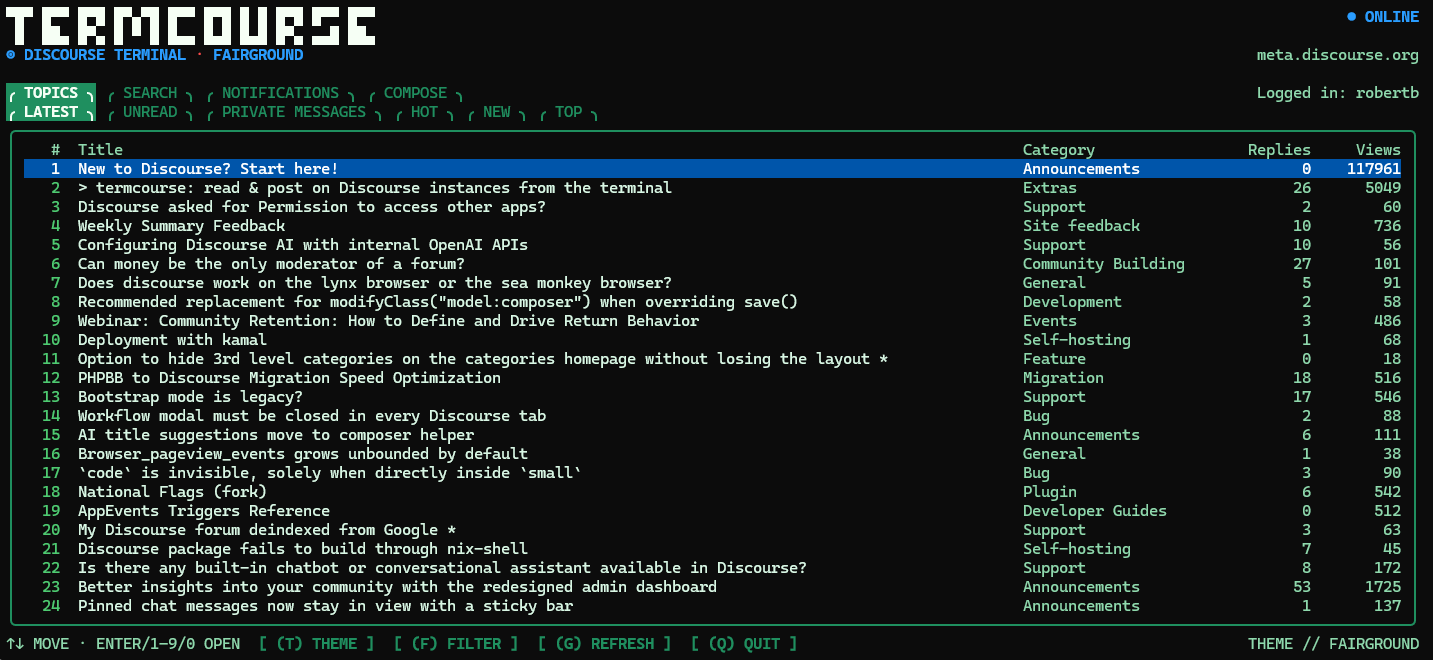Select the Latest sub-tab
Screen dimensions: 1433x660
51,112
